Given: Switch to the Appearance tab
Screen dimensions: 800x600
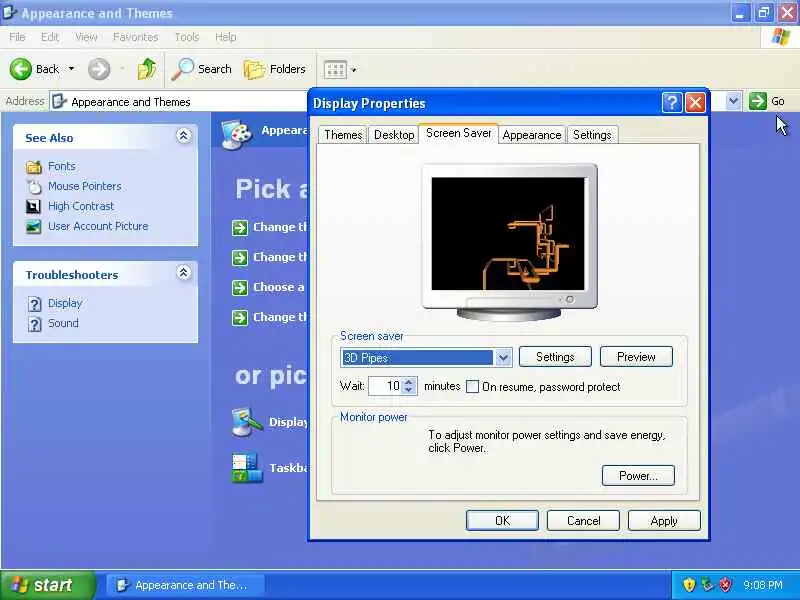Looking at the screenshot, I should 532,135.
